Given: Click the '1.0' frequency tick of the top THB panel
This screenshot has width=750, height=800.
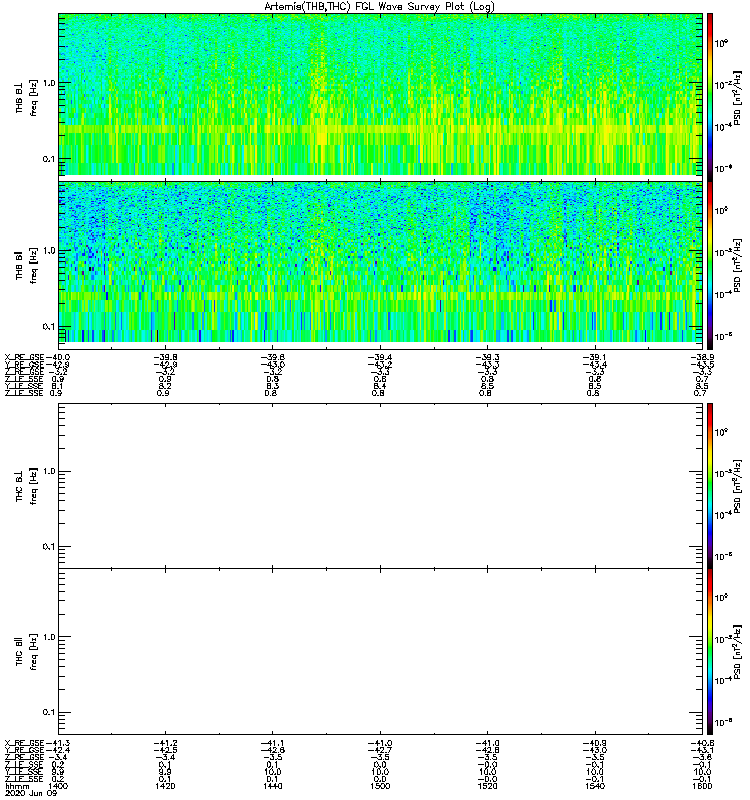Looking at the screenshot, I should (49, 83).
